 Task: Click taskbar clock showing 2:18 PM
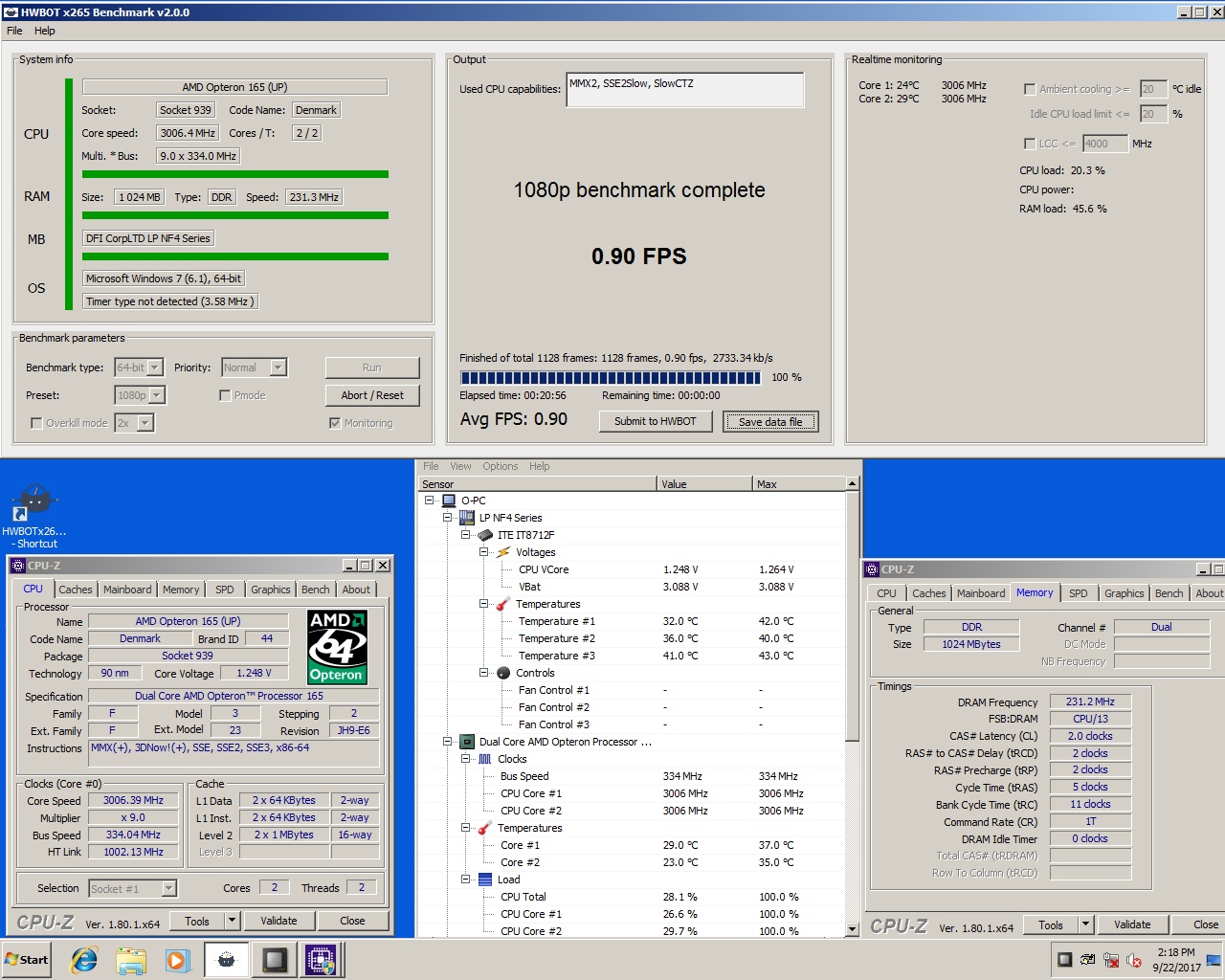click(x=1176, y=960)
